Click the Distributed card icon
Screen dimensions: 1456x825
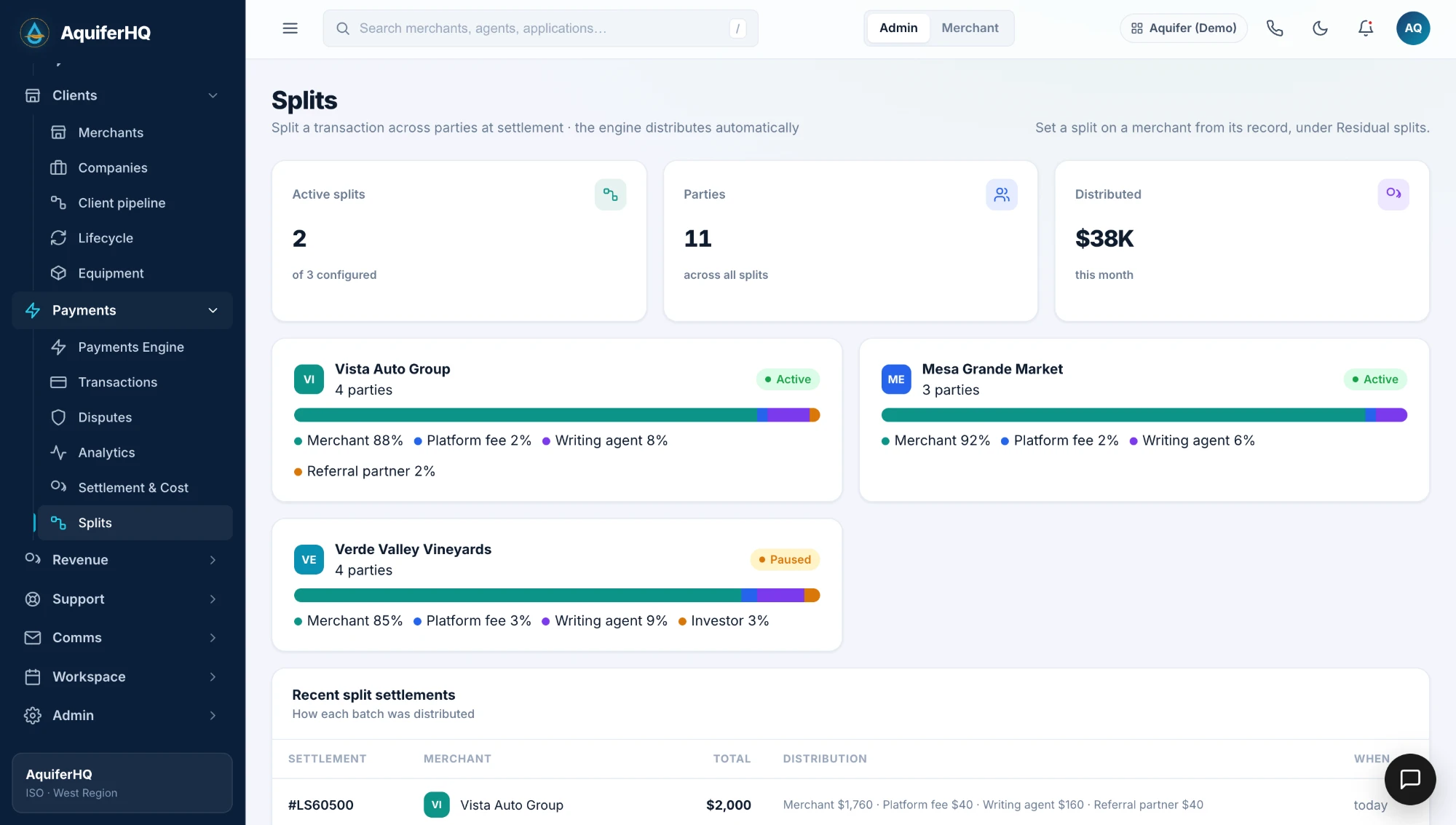click(1393, 194)
